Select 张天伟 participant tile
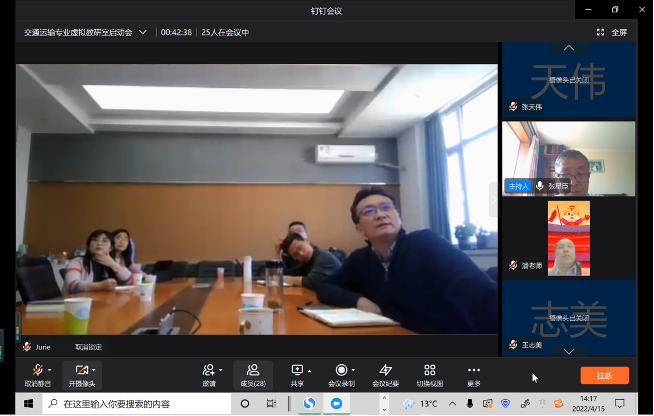The image size is (654, 416). pos(569,80)
